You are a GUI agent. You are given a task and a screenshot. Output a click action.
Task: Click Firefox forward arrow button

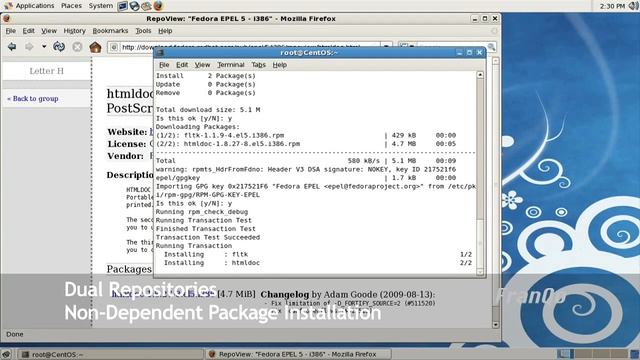pos(29,47)
